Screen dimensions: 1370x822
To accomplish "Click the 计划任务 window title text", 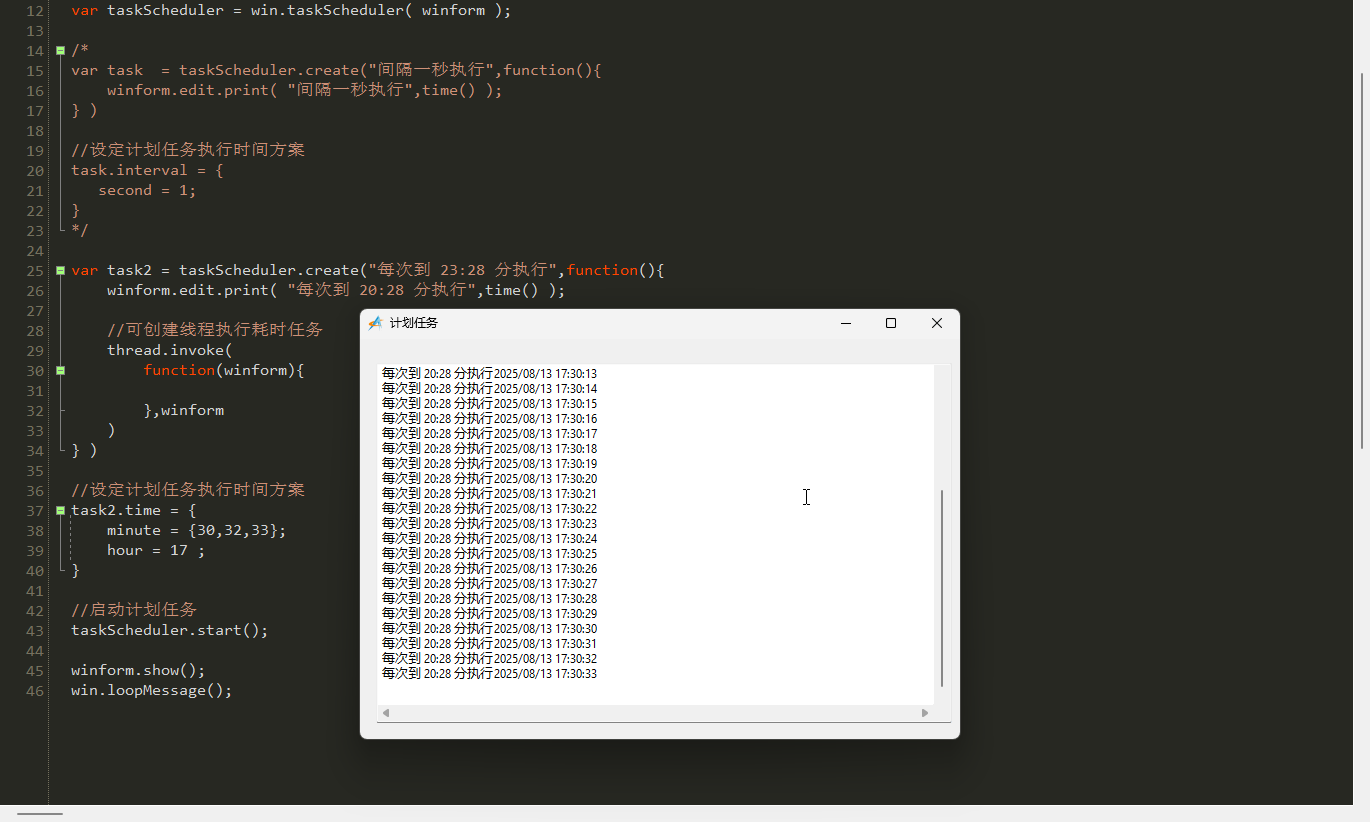I will point(414,323).
